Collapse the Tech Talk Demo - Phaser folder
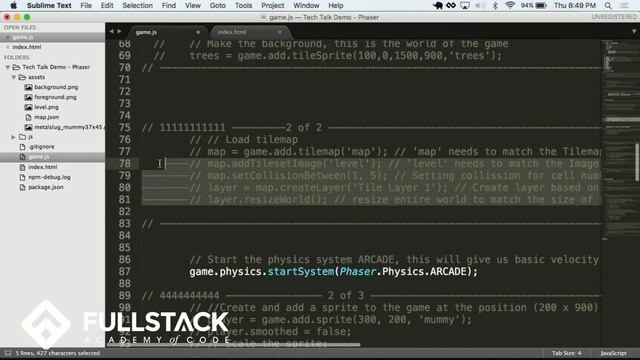Viewport: 640px width, 360px height. [7, 67]
